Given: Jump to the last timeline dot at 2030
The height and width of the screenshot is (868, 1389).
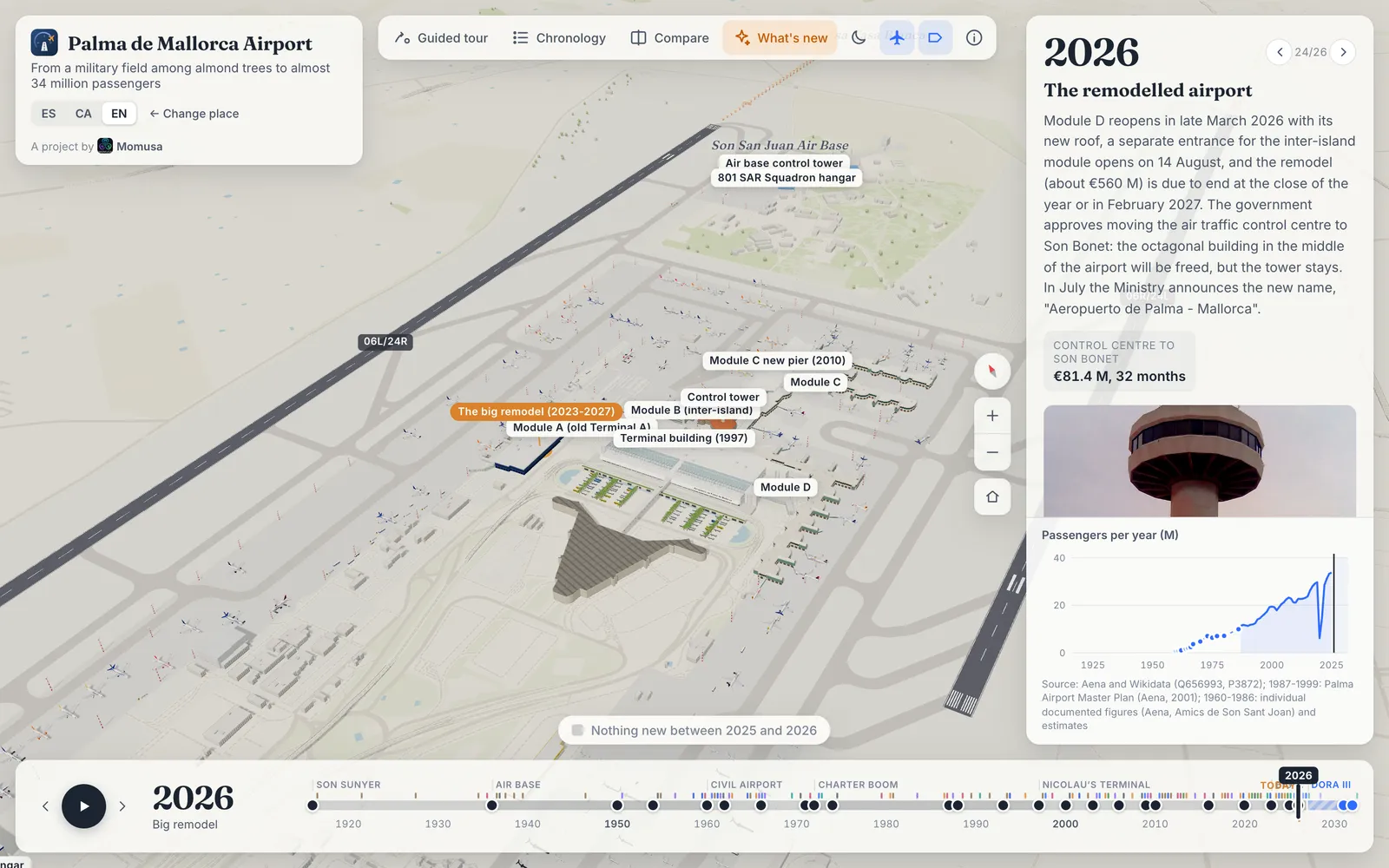Looking at the screenshot, I should pos(1352,806).
